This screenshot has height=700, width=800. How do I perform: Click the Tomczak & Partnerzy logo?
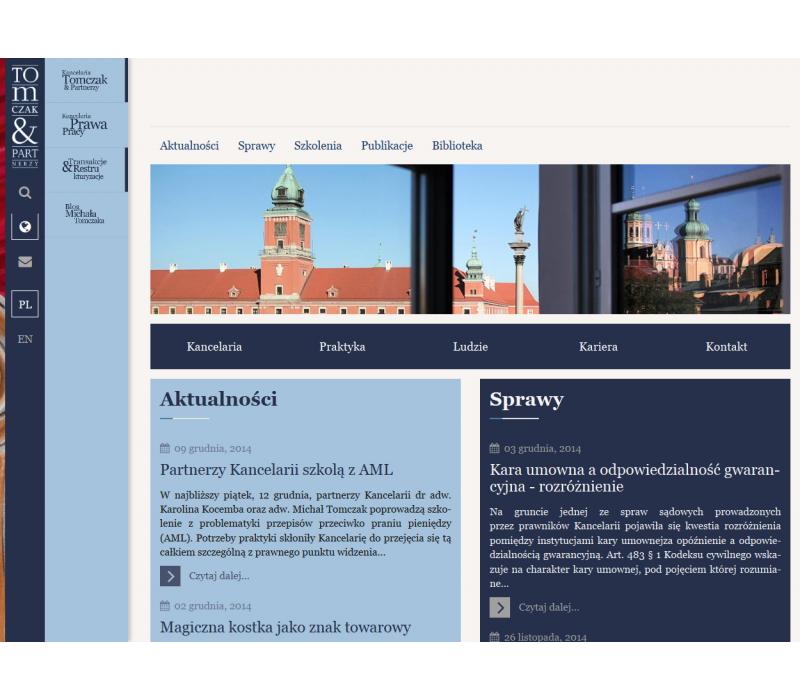coord(25,116)
